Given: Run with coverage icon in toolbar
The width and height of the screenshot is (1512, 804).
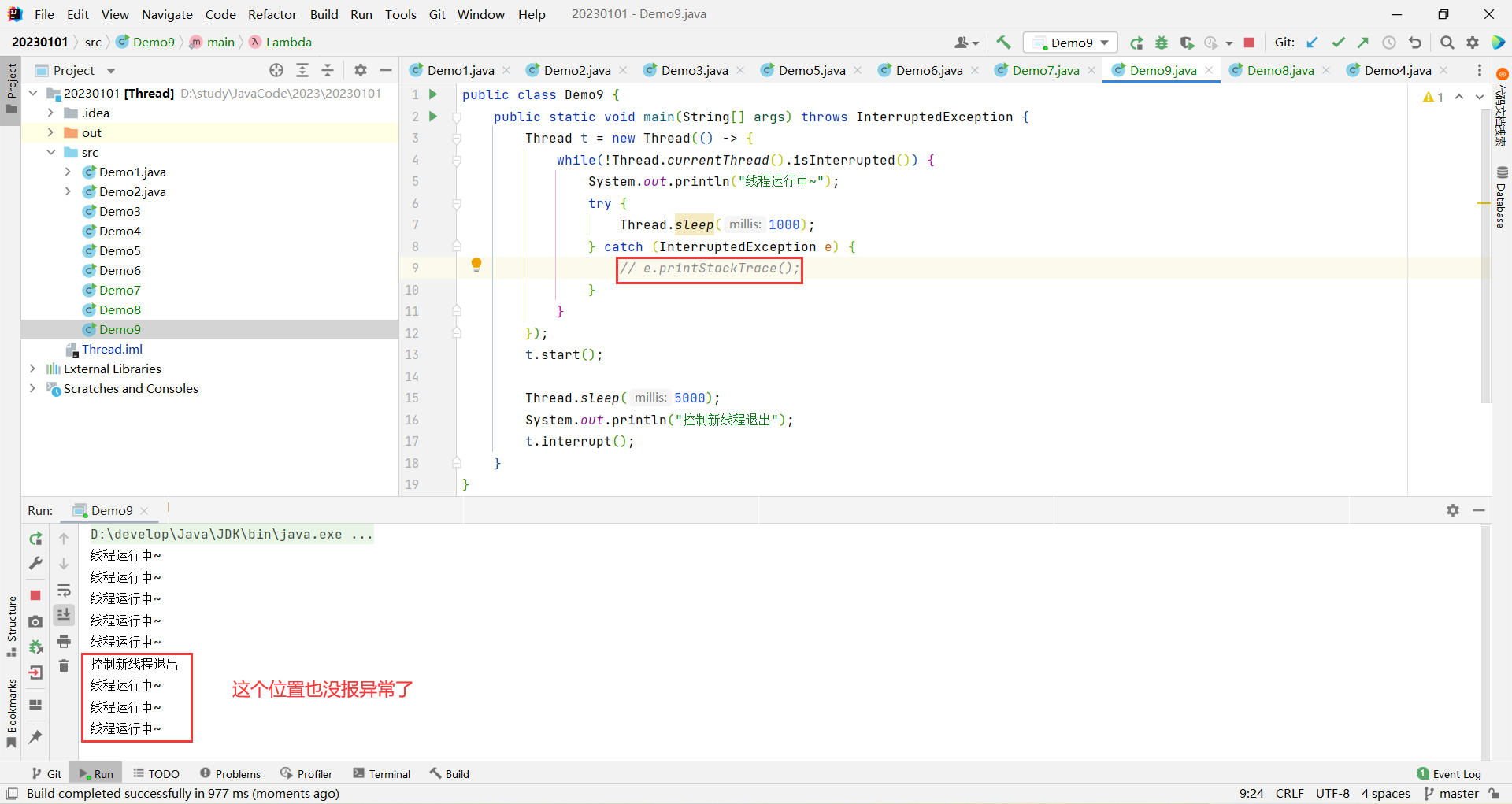Looking at the screenshot, I should click(x=1187, y=43).
